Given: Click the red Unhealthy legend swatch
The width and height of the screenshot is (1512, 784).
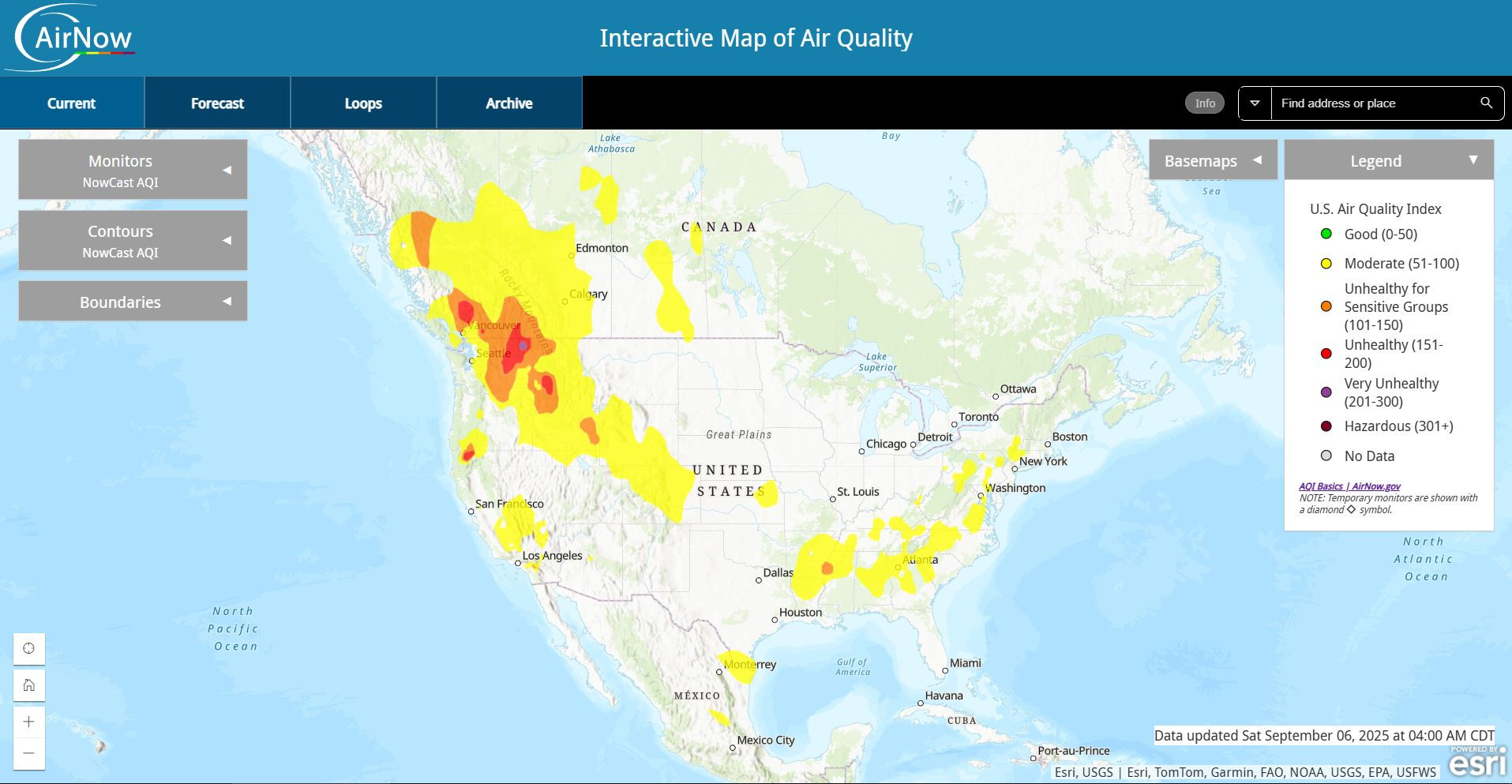Looking at the screenshot, I should [x=1326, y=354].
